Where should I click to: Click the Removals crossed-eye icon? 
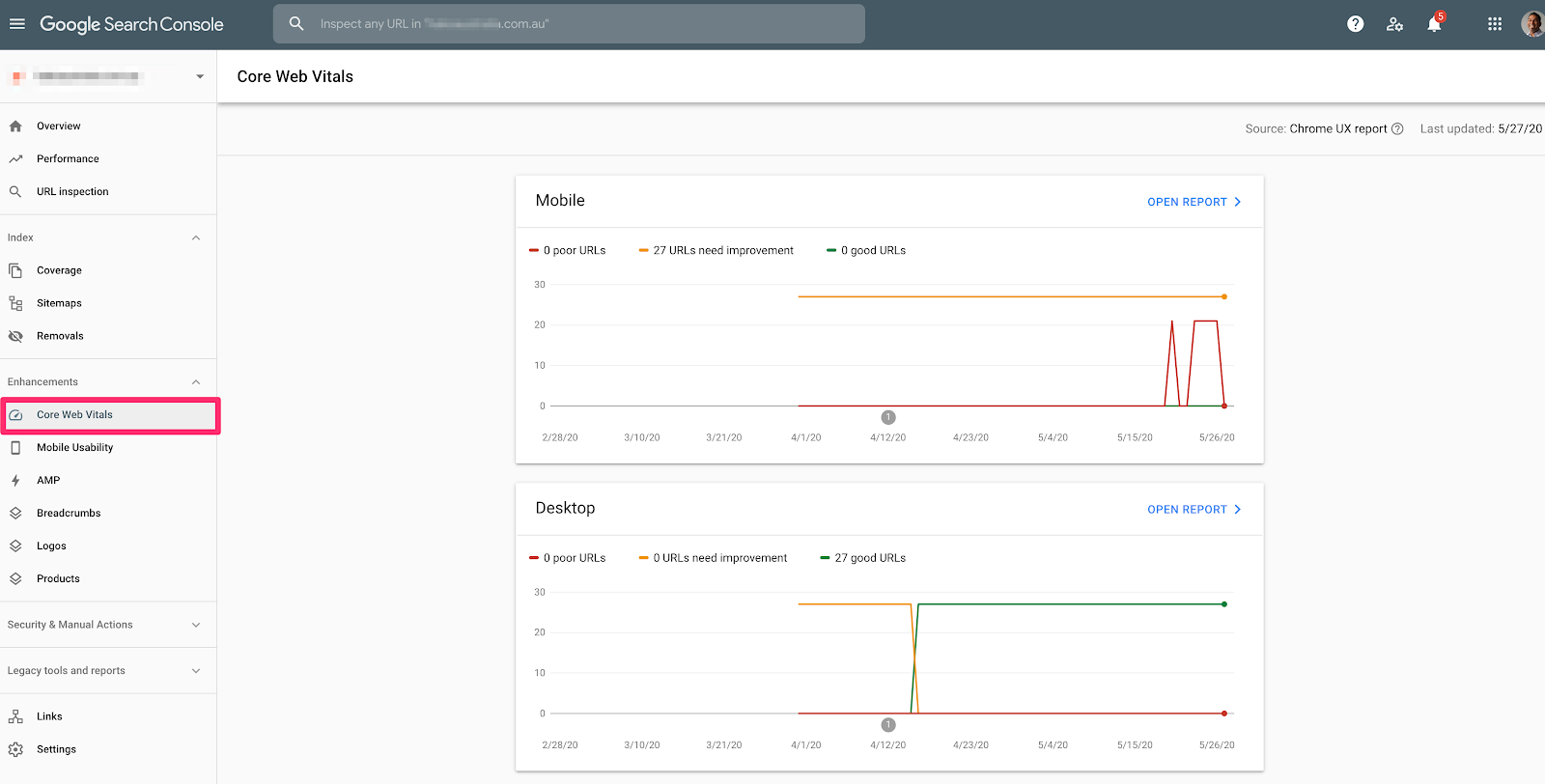15,336
